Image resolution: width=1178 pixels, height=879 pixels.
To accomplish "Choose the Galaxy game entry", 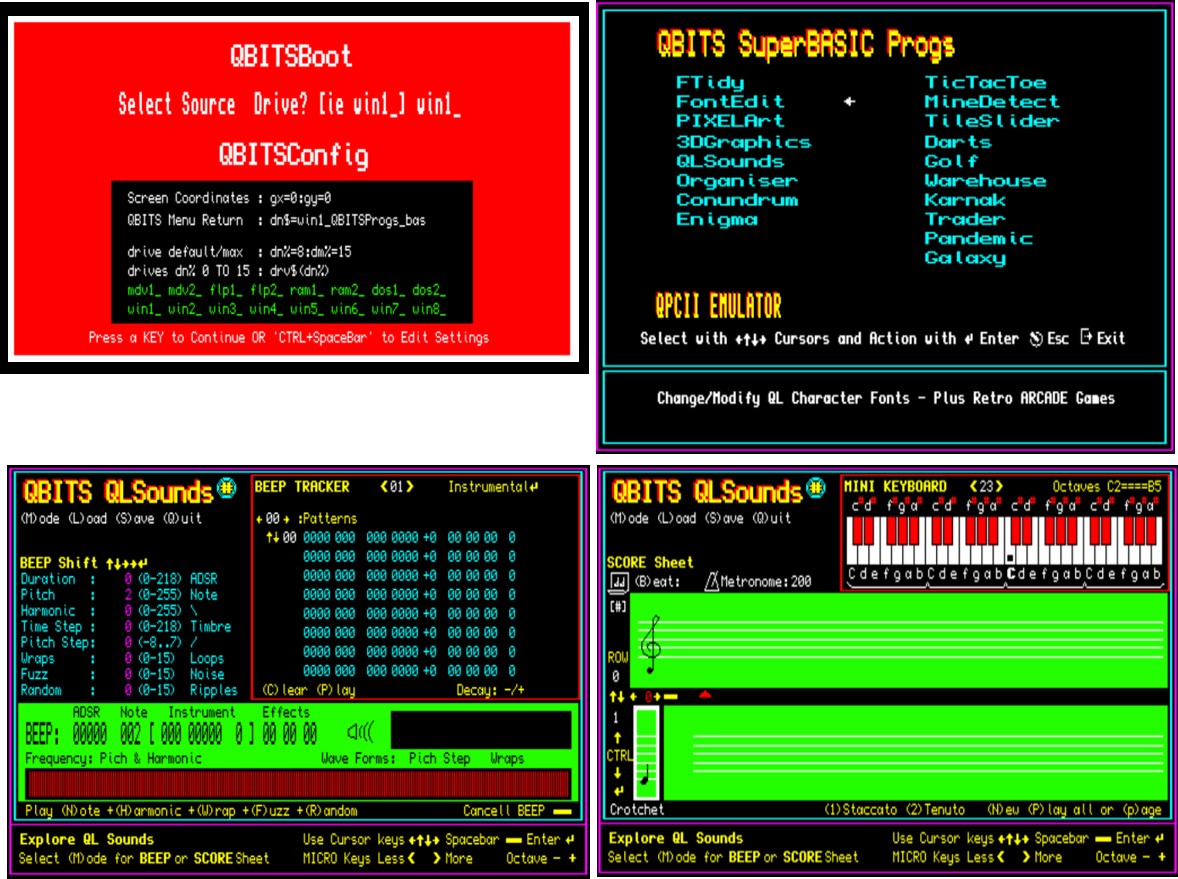I will coord(965,258).
